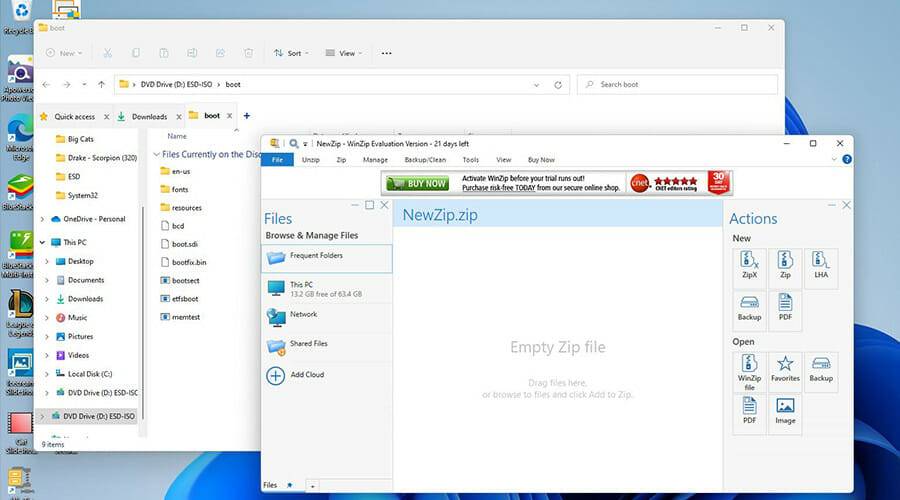This screenshot has height=500, width=900.
Task: Select Drake - Scorpion (320) folder
Action: pyautogui.click(x=96, y=158)
